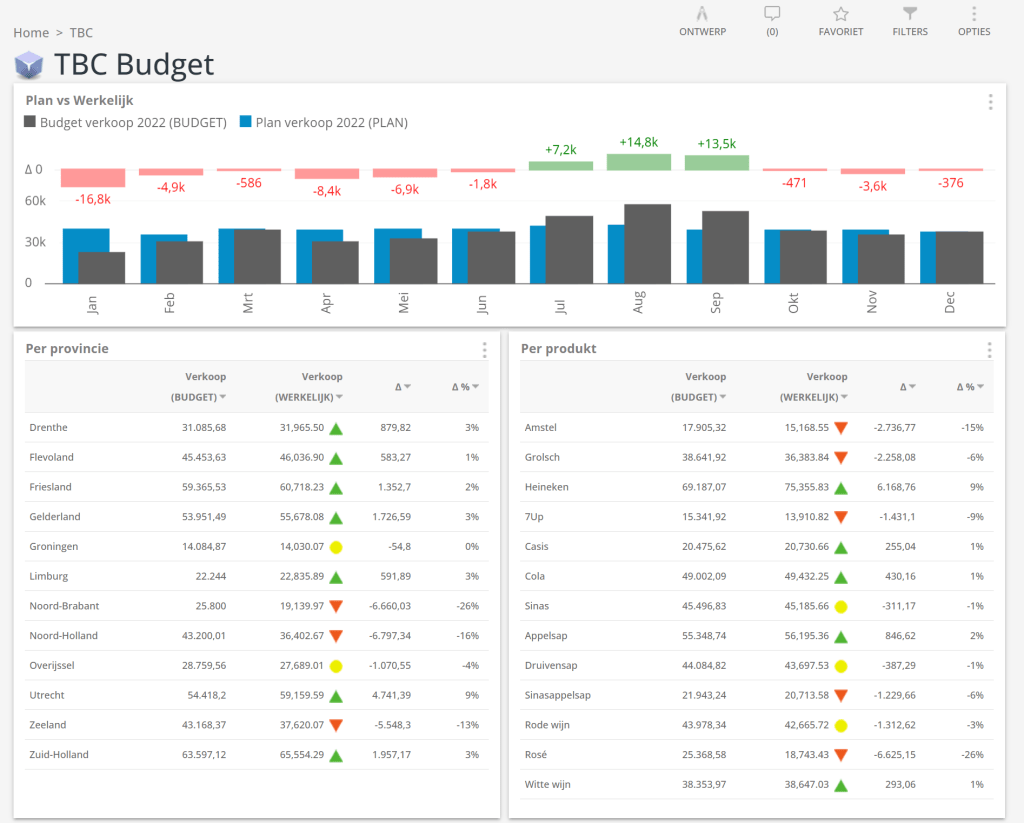1024x823 pixels.
Task: Navigate using the Home breadcrumb link
Action: [x=30, y=32]
